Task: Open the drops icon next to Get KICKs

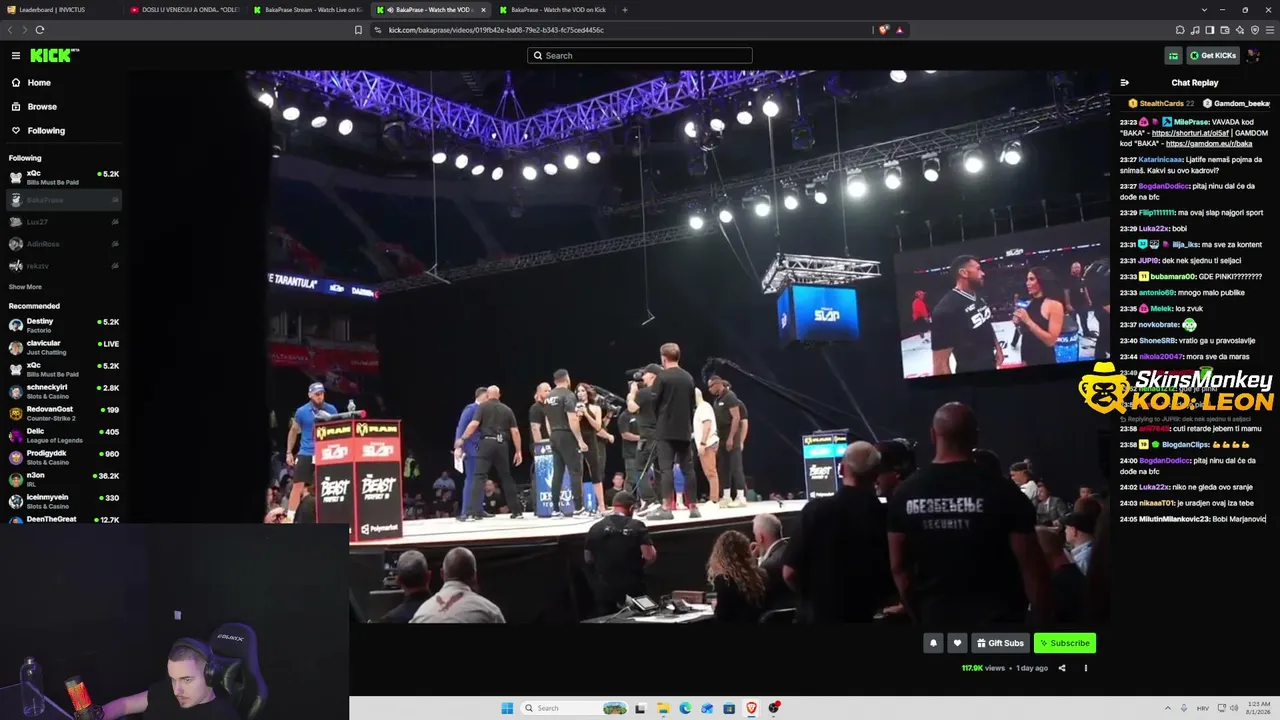Action: 1173,56
